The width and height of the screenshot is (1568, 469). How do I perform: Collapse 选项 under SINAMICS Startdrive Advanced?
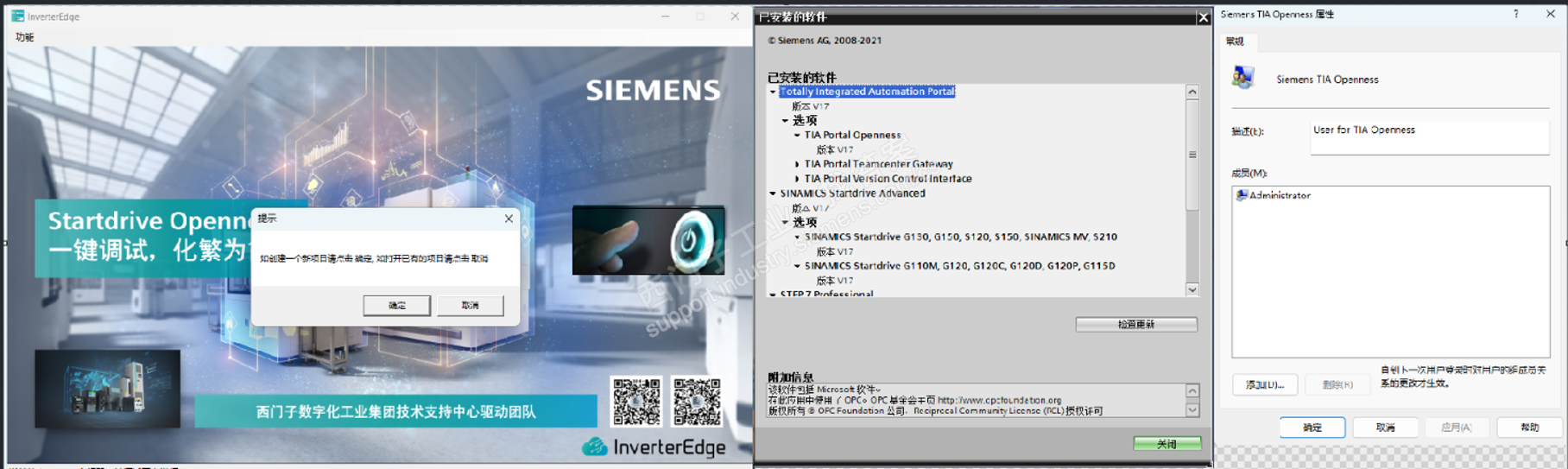(785, 222)
